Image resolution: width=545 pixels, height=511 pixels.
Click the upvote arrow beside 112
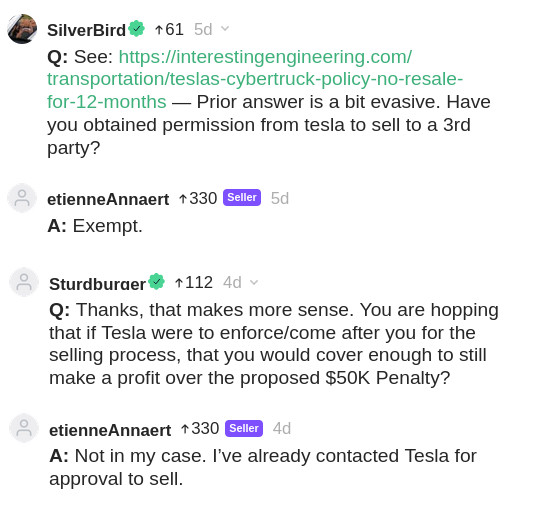179,283
